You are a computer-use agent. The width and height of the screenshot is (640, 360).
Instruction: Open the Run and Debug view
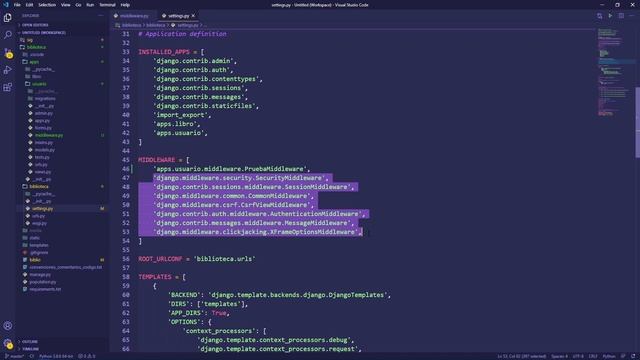[x=8, y=70]
